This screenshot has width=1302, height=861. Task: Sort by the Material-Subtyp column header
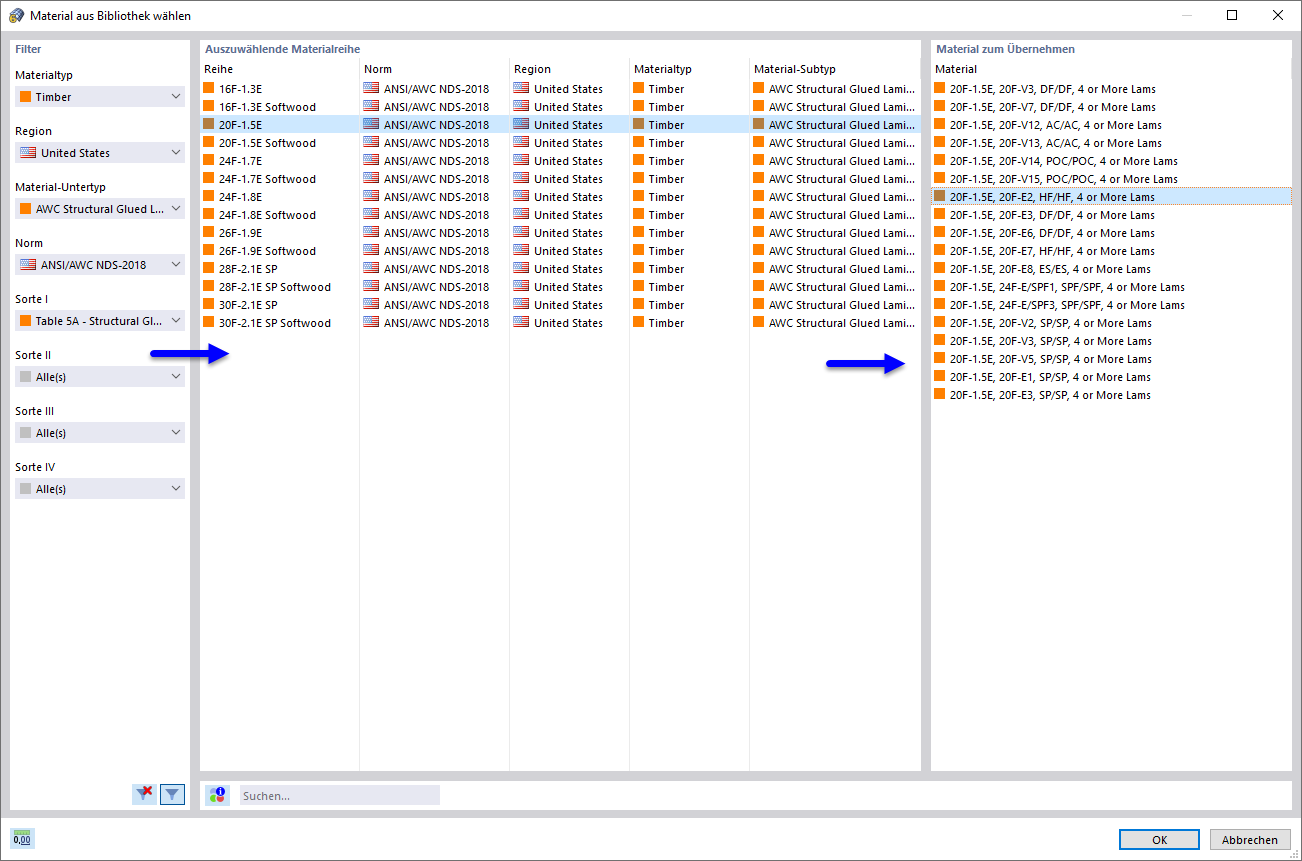(835, 69)
